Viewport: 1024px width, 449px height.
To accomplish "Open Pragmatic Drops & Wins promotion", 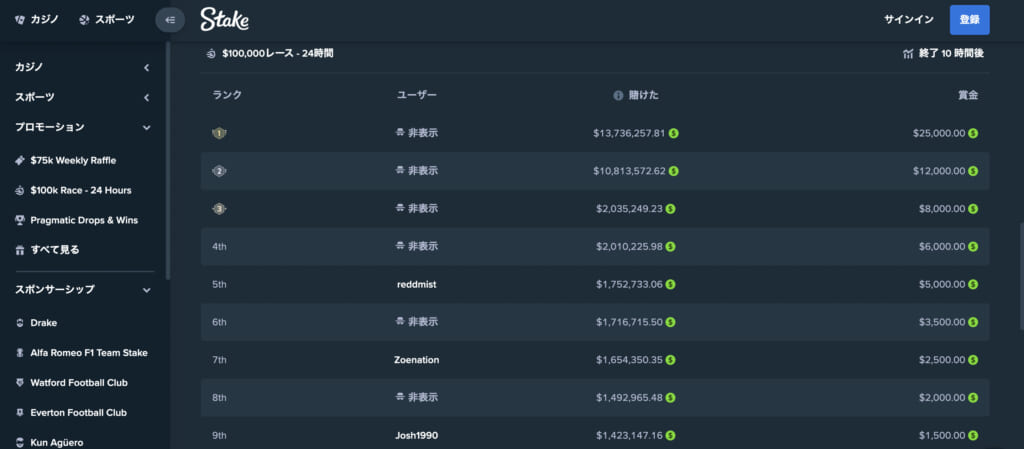I will pyautogui.click(x=84, y=221).
